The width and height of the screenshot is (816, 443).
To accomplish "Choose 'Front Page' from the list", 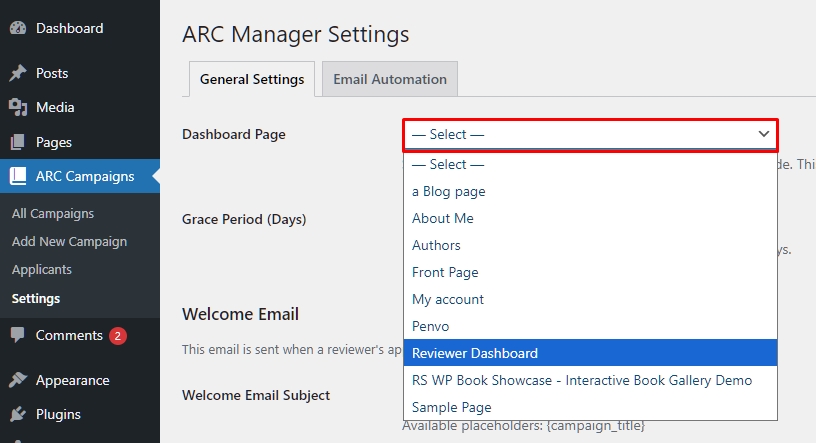I will tap(590, 272).
